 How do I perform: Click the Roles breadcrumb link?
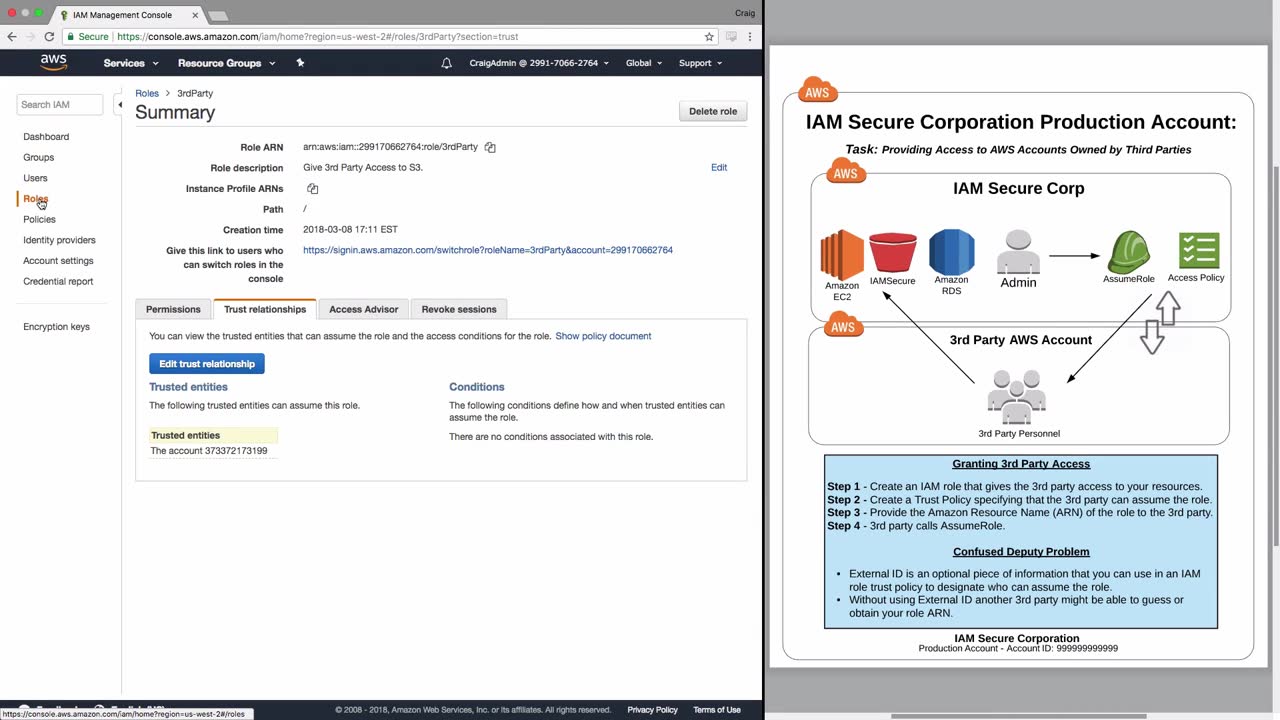[x=147, y=93]
